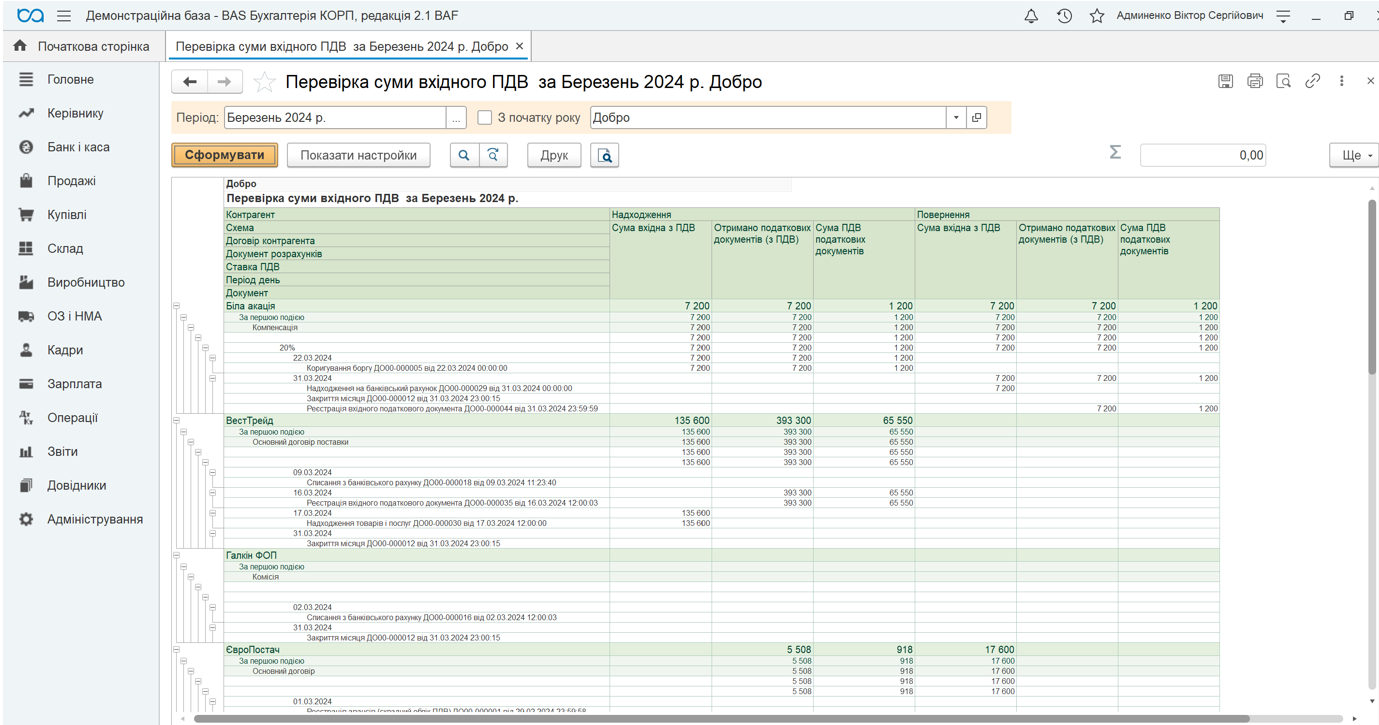Collapse the Біла акація group row

click(176, 306)
